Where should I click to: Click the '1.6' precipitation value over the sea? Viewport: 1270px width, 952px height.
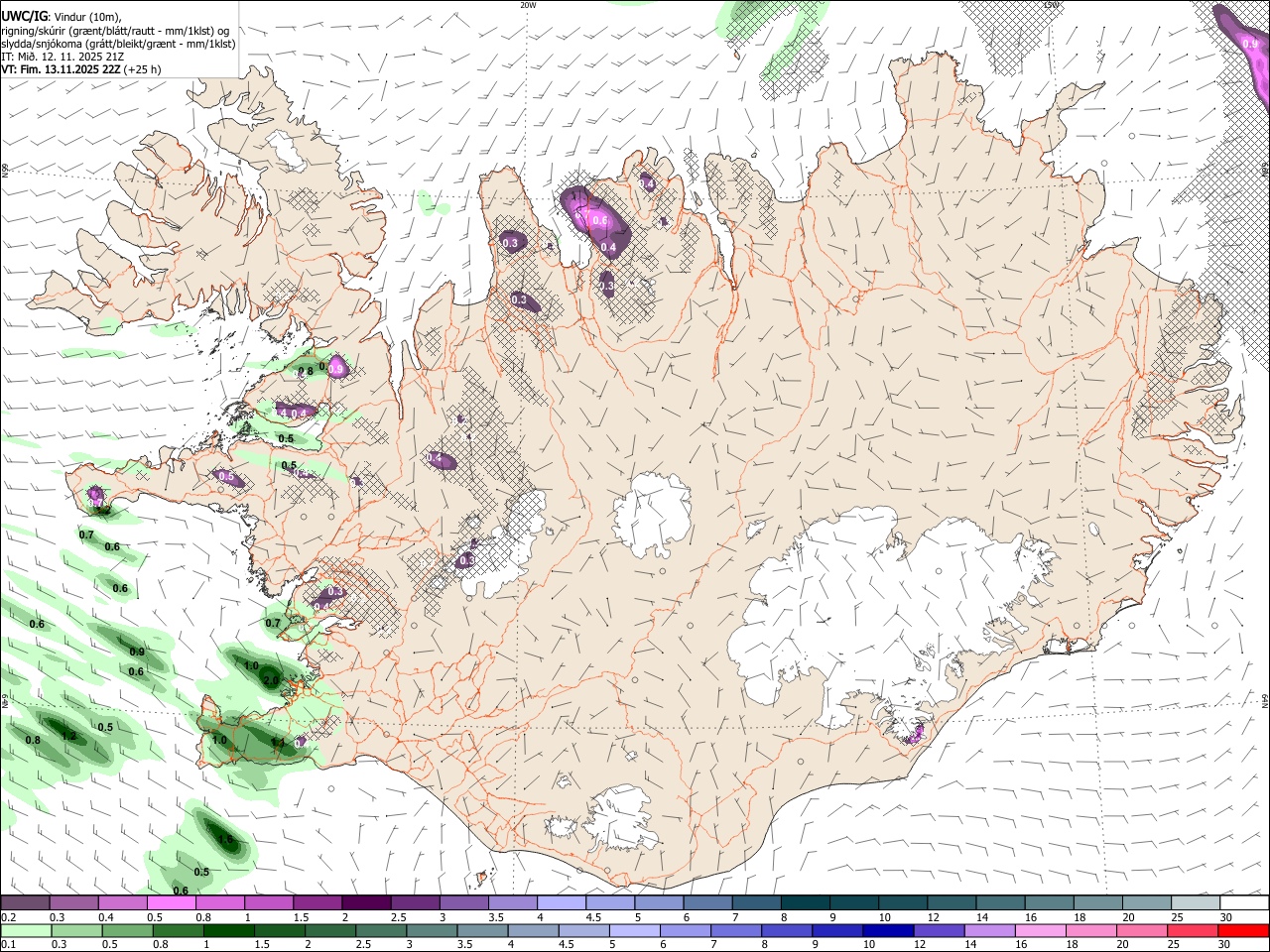[225, 840]
